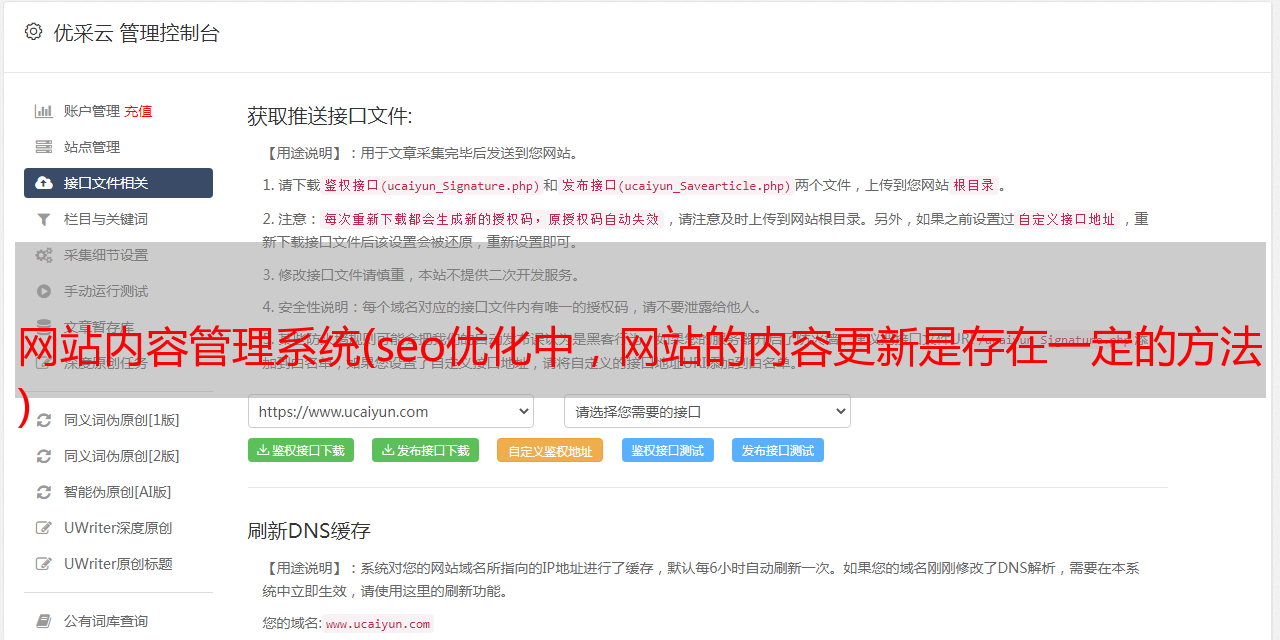Click the server icon next to 站点管理
This screenshot has width=1280, height=640.
[x=44, y=147]
